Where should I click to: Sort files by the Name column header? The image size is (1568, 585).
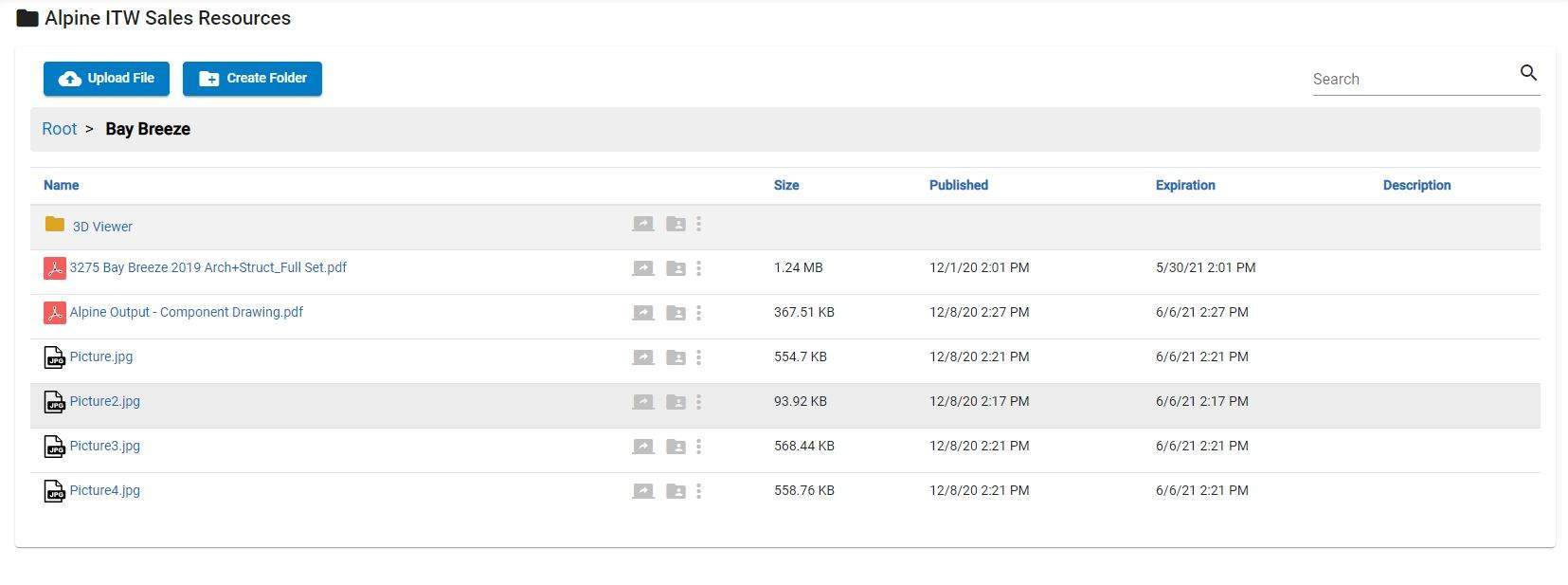62,185
